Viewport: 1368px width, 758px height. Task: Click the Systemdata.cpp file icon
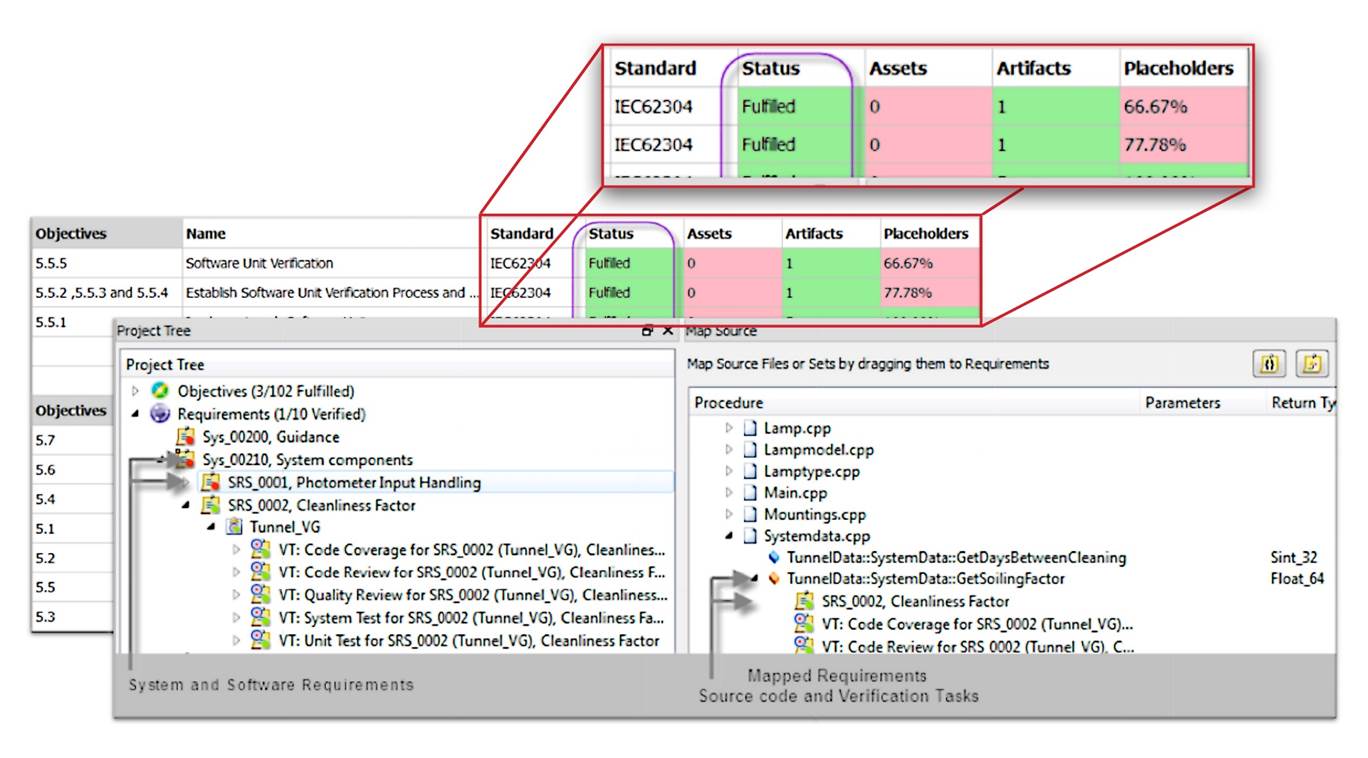[750, 536]
